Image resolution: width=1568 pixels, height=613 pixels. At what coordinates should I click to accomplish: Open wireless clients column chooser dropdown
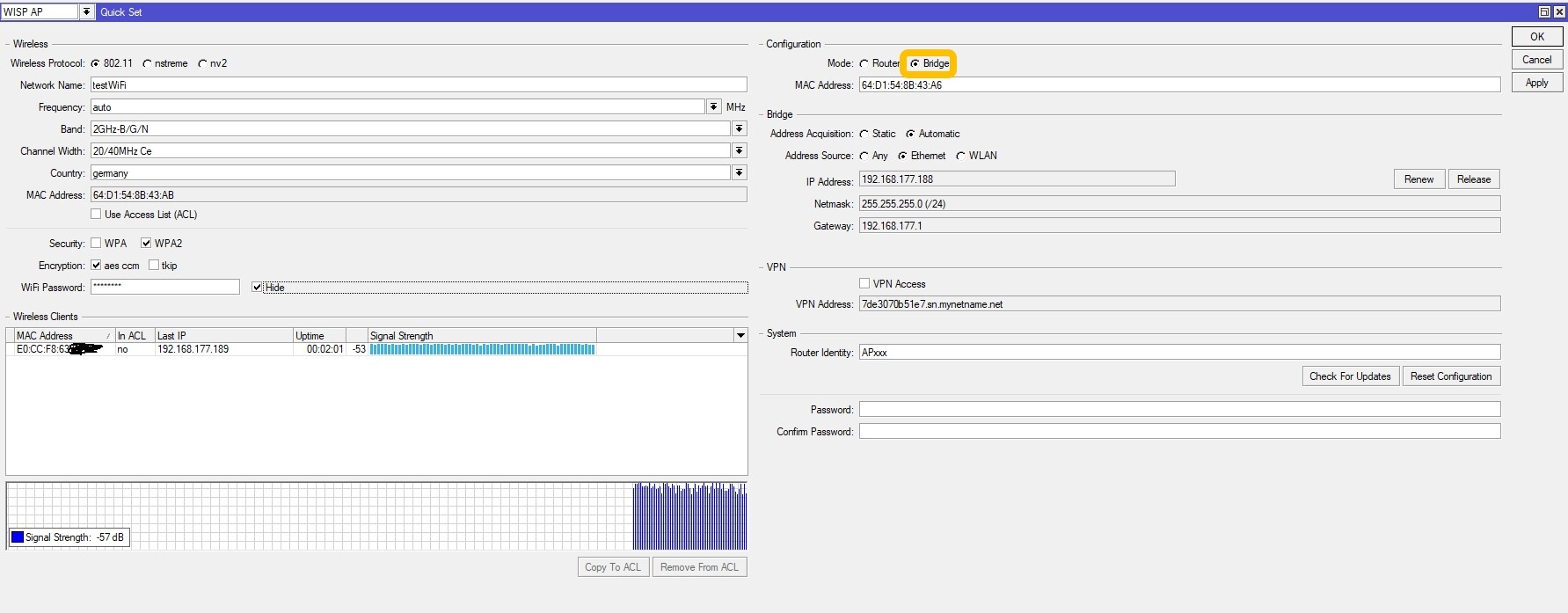tap(740, 335)
